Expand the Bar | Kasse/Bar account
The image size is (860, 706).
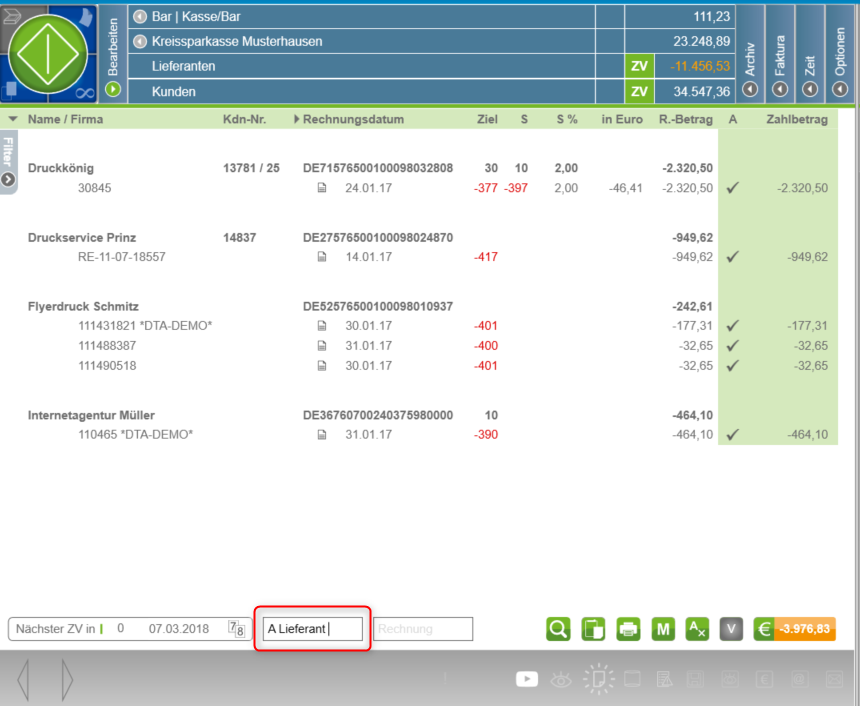(139, 17)
